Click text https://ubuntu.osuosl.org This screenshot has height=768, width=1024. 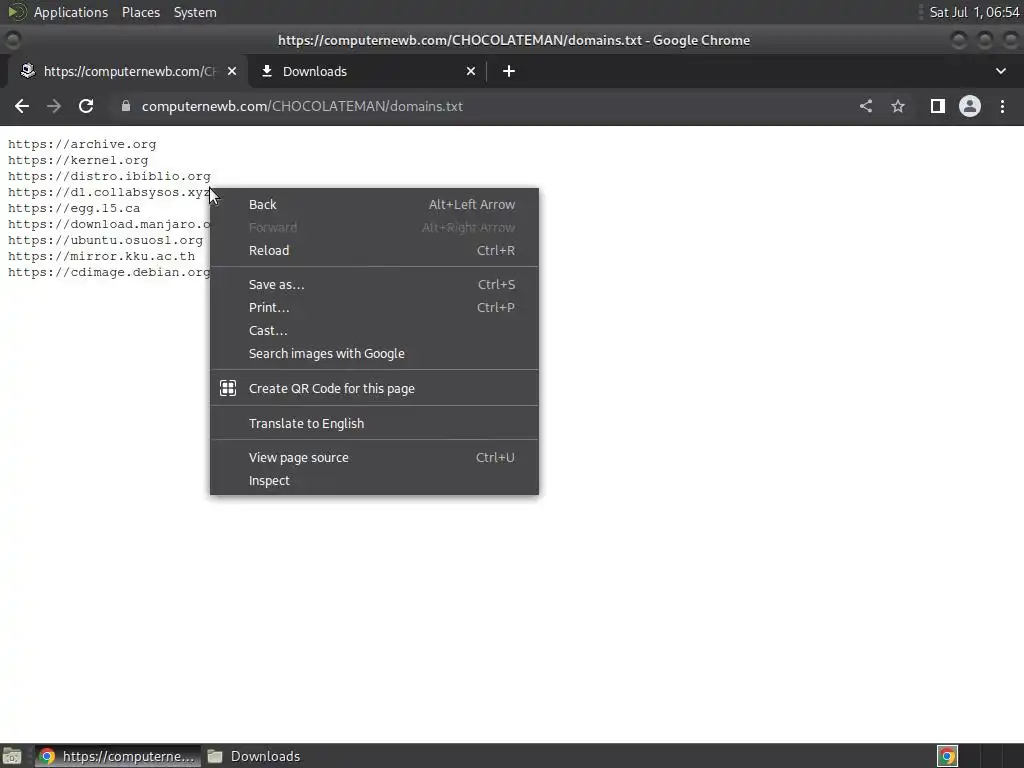point(105,240)
